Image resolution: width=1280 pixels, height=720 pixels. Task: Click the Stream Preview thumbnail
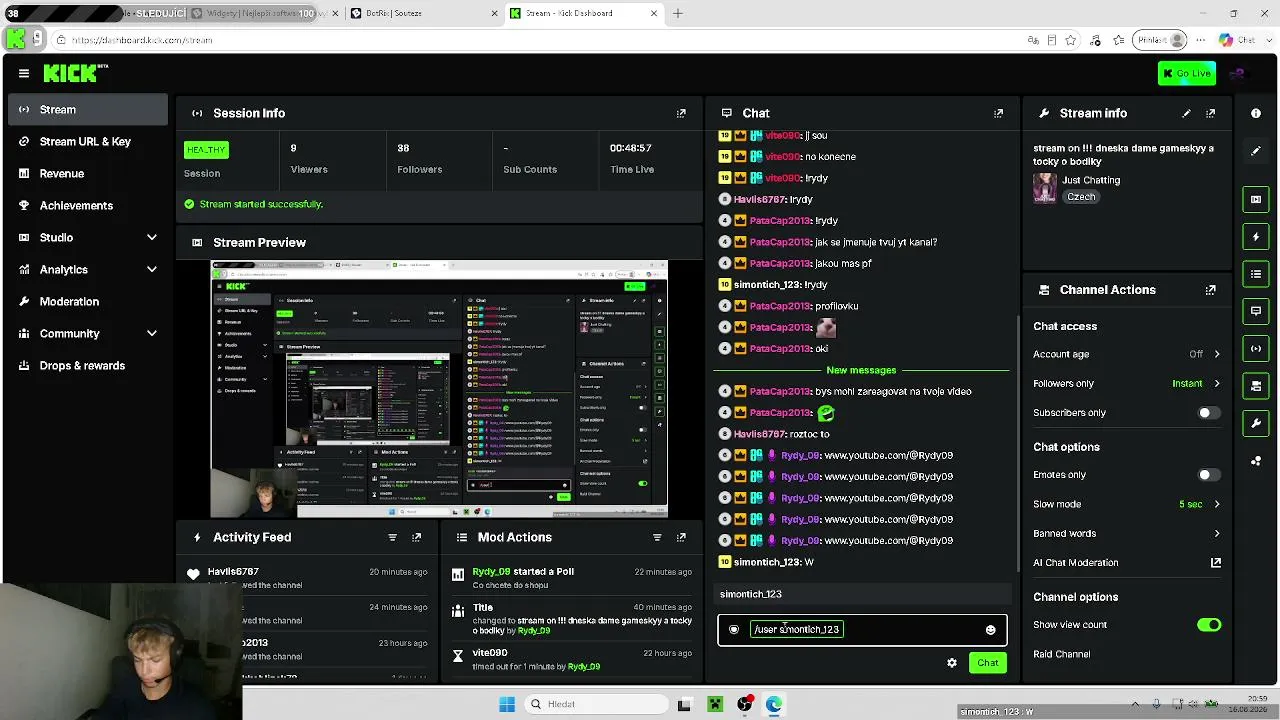pyautogui.click(x=439, y=389)
